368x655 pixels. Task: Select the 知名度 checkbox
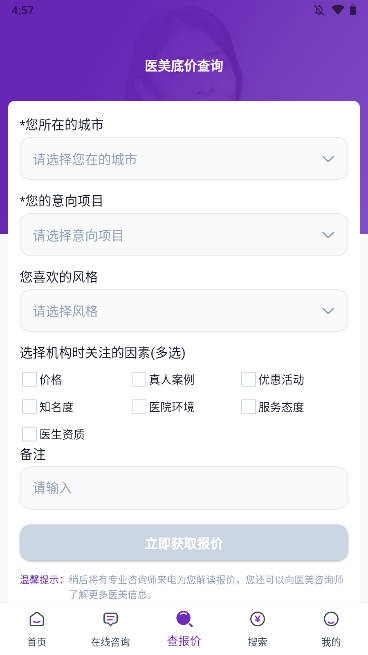point(29,407)
